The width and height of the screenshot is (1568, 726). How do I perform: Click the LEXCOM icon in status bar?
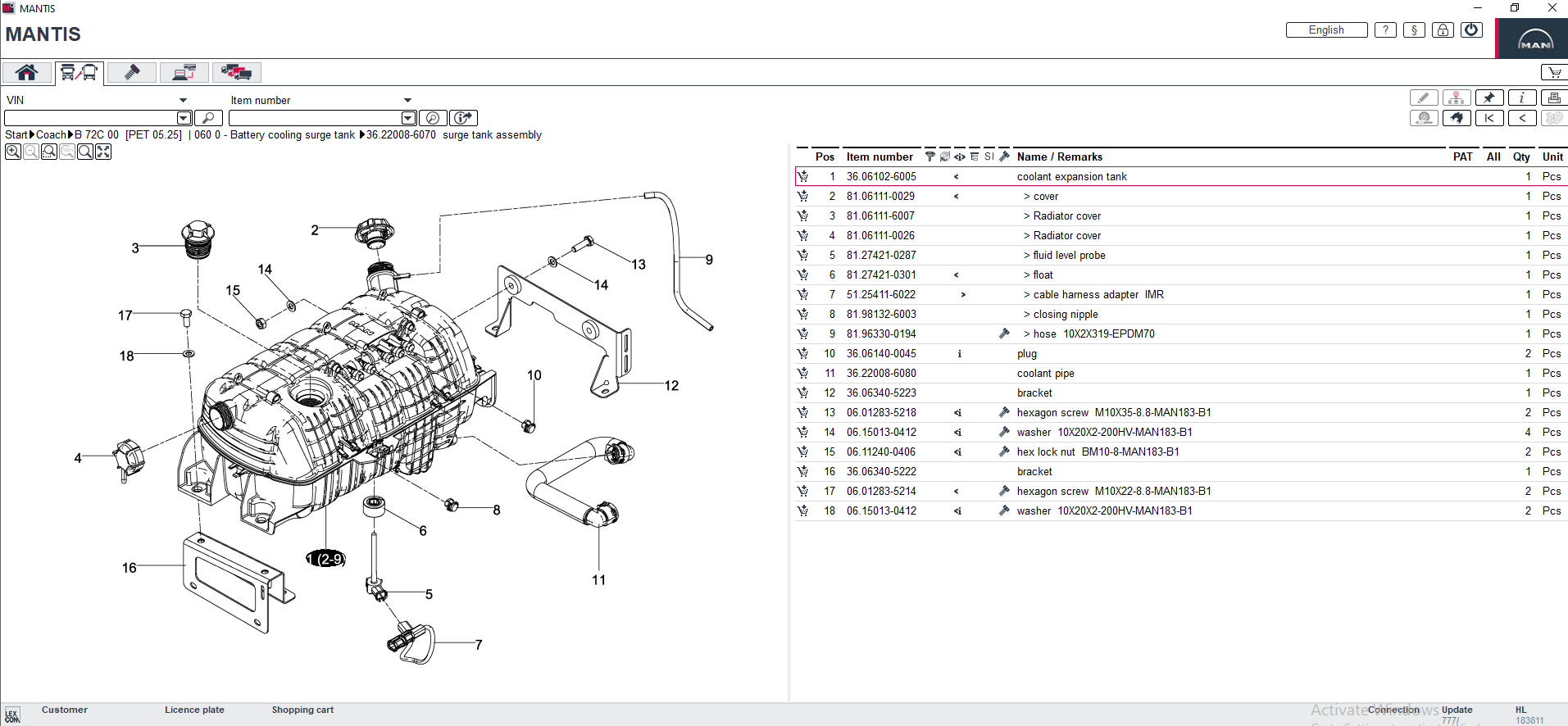point(11,715)
